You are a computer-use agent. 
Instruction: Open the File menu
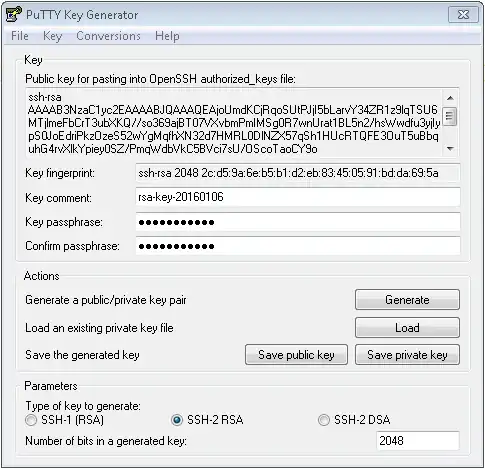20,36
